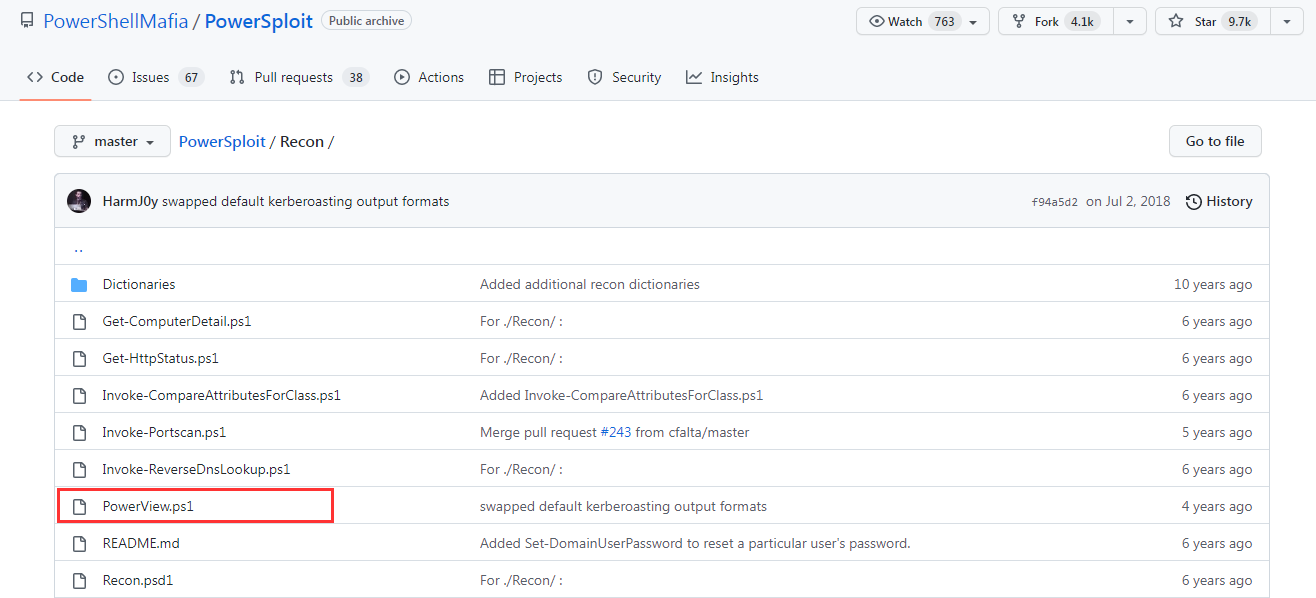Viewport: 1316px width, 598px height.
Task: Open HarmJ0y's avatar
Action: (79, 201)
